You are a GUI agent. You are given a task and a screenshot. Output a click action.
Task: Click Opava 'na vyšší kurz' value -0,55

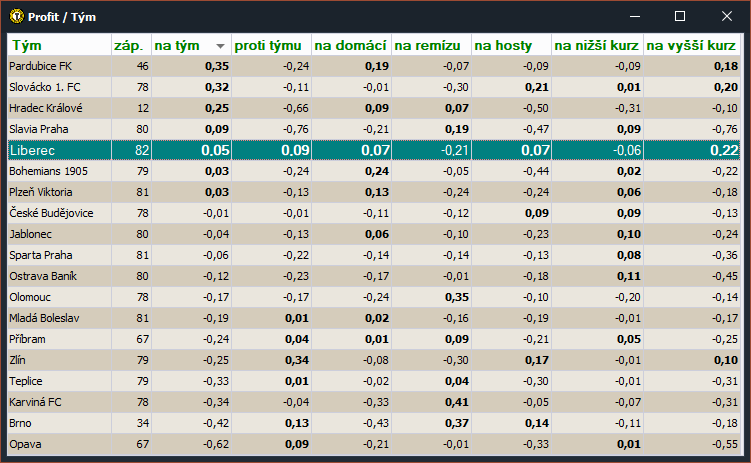point(725,444)
